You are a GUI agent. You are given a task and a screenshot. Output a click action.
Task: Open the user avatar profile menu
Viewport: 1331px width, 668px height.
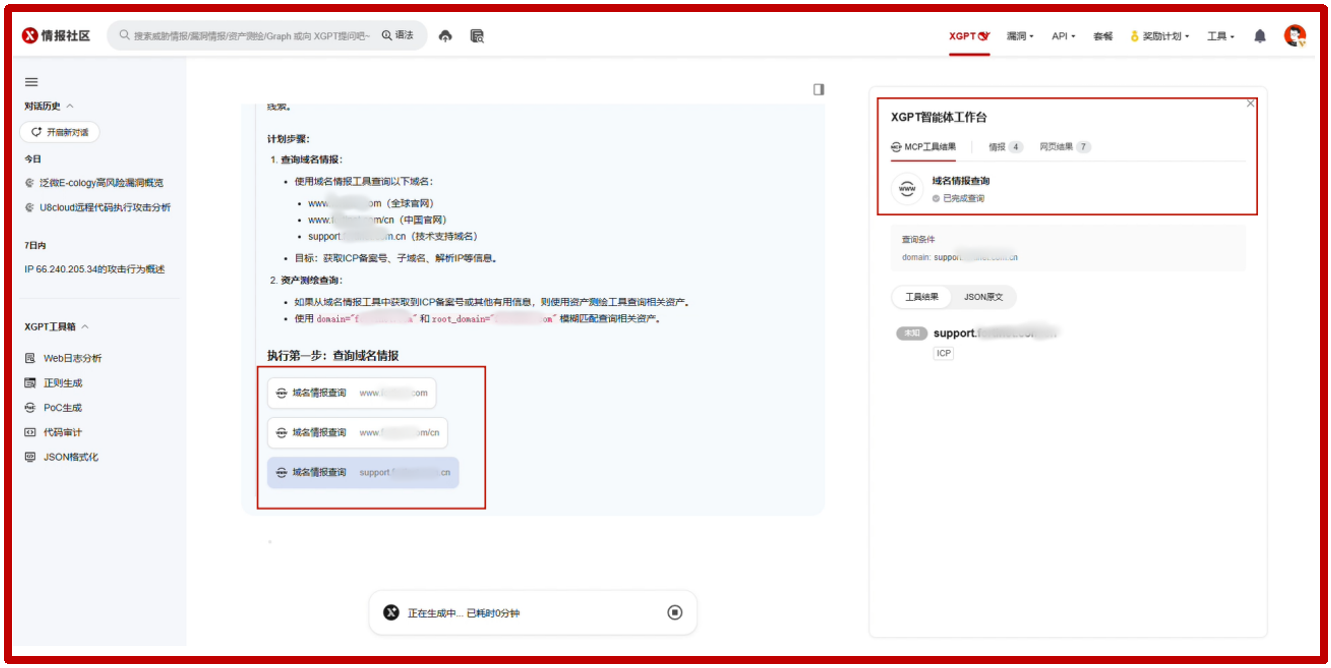(x=1295, y=36)
